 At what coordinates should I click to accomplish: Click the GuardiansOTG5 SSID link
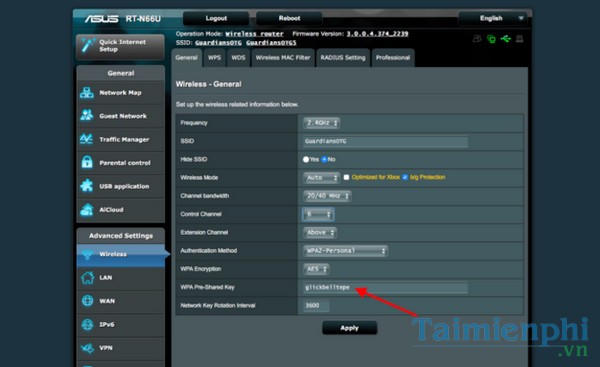(271, 42)
